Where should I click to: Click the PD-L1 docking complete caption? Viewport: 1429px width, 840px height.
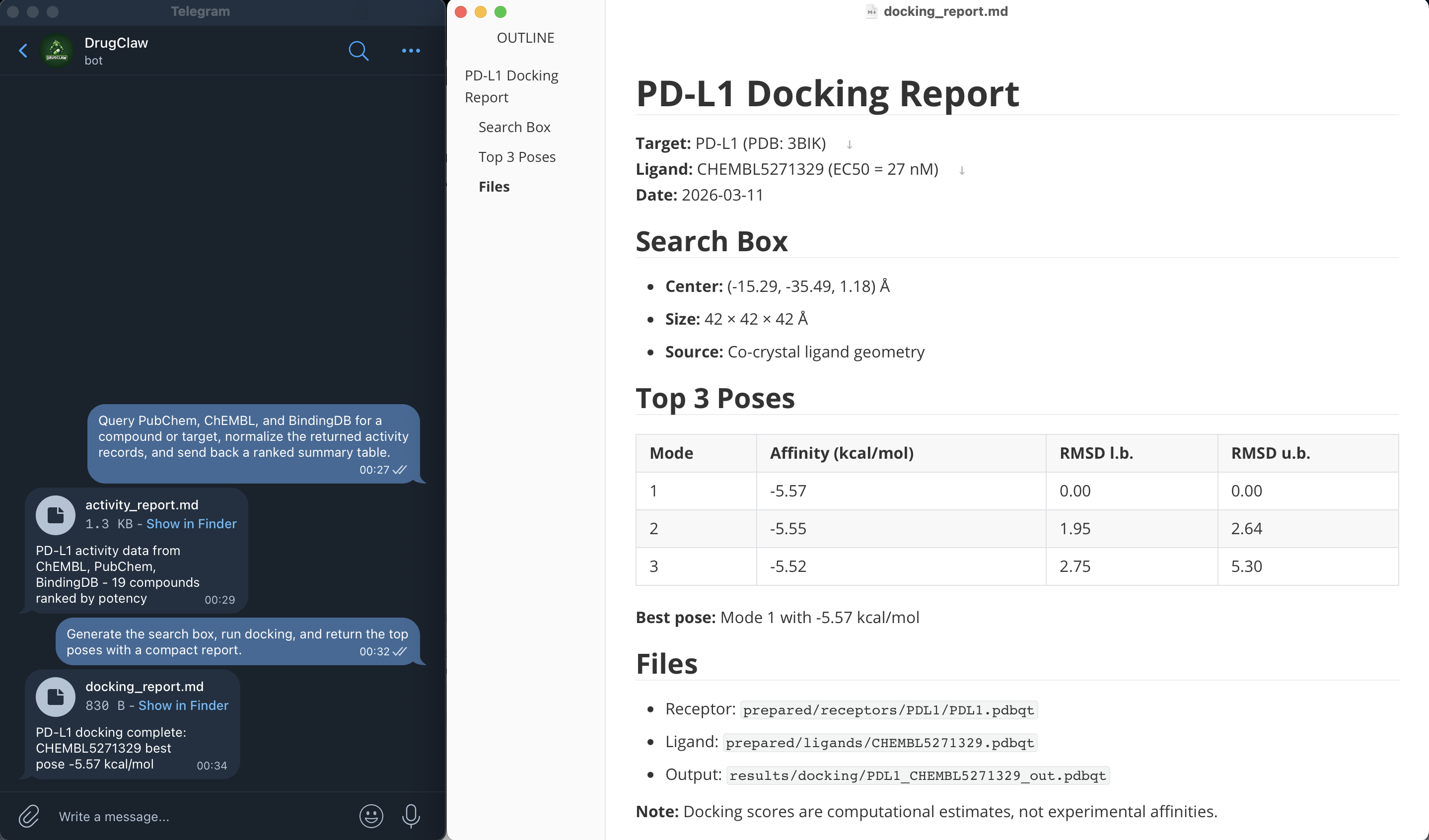tap(111, 748)
